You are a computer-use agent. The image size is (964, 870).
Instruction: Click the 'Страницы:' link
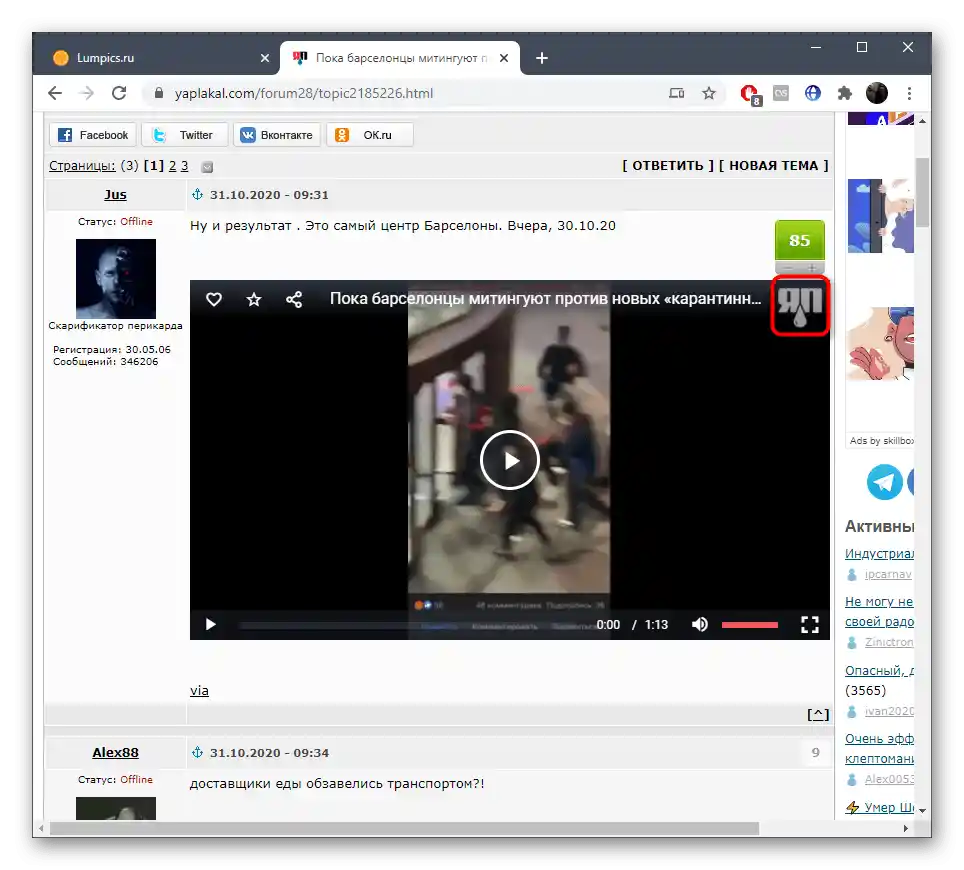pyautogui.click(x=82, y=165)
